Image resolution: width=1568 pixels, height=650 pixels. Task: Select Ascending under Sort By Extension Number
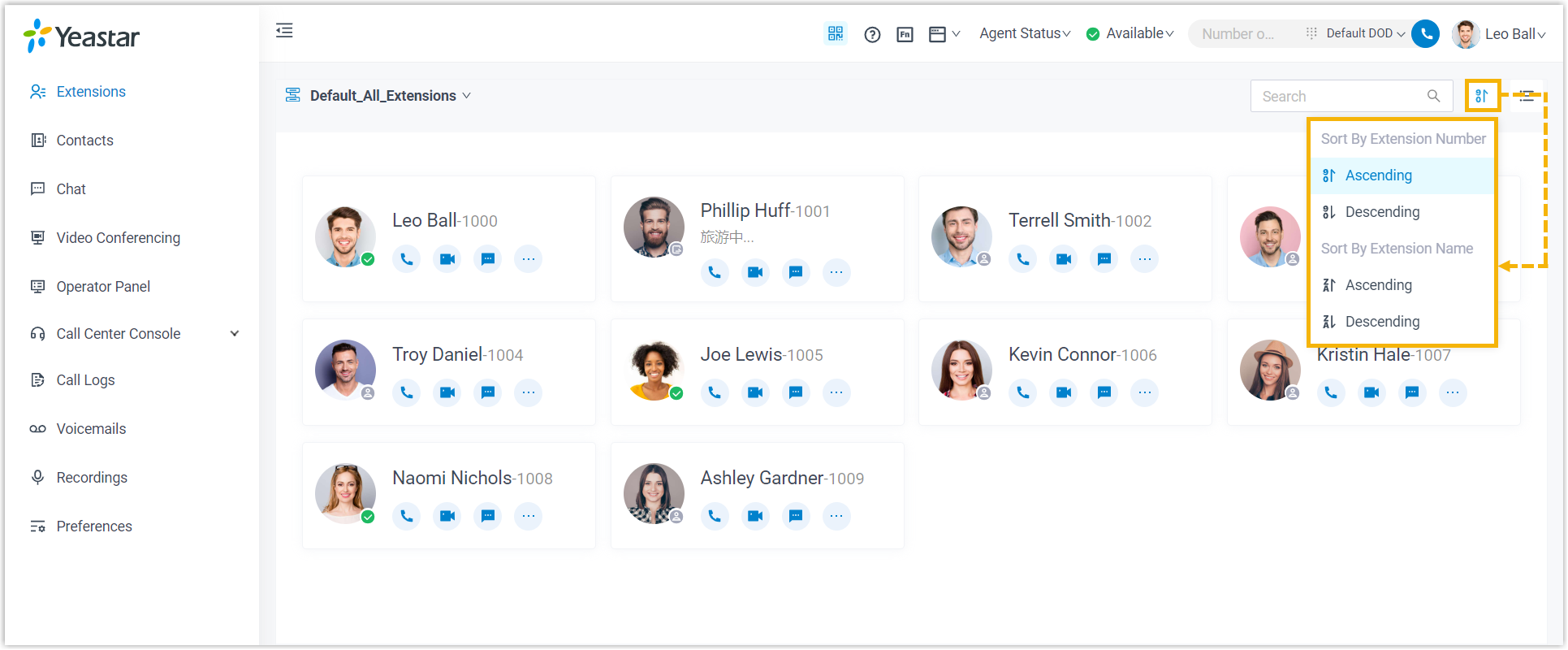pos(1378,175)
